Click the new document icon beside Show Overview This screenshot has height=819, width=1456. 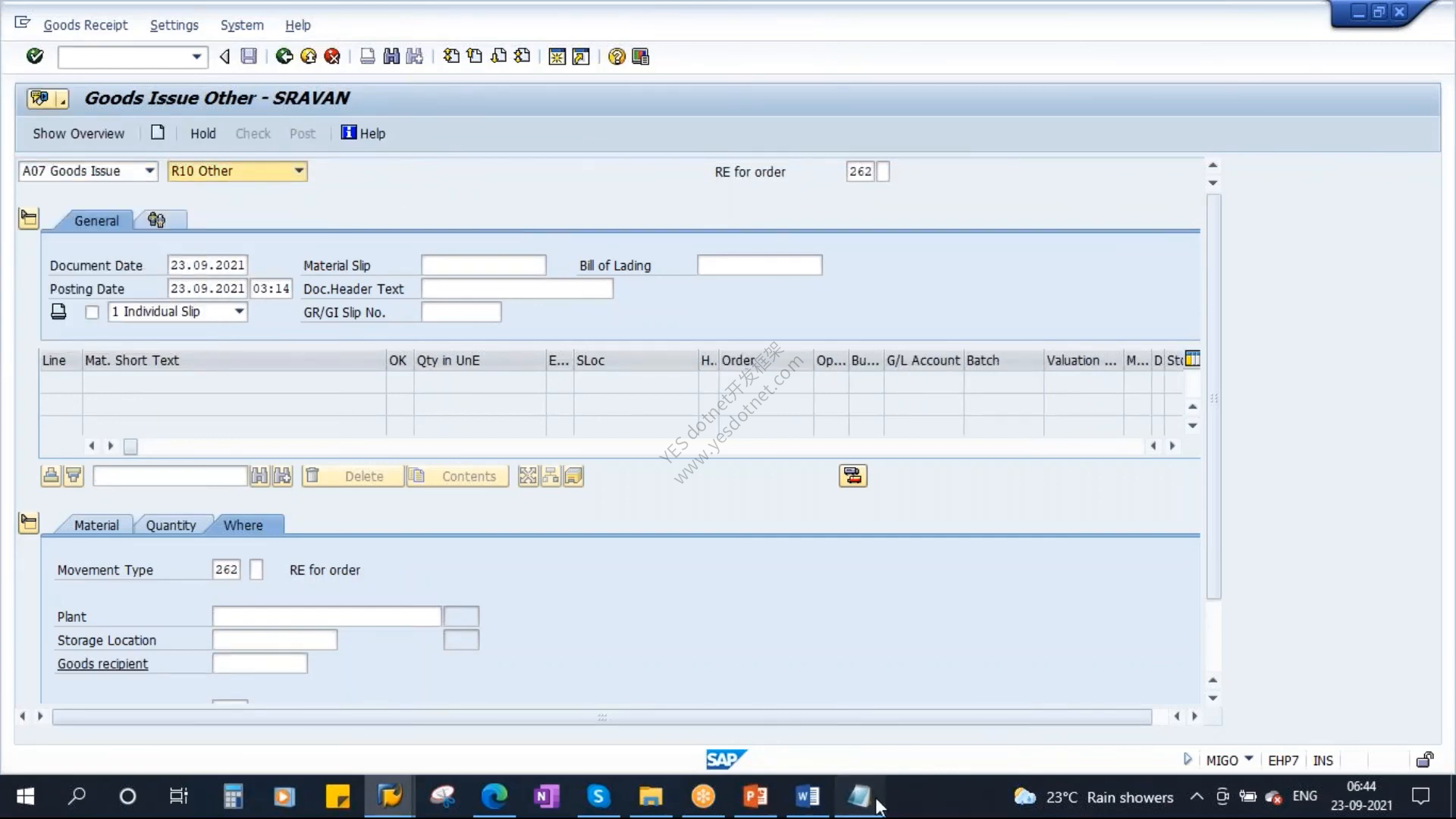pyautogui.click(x=158, y=133)
